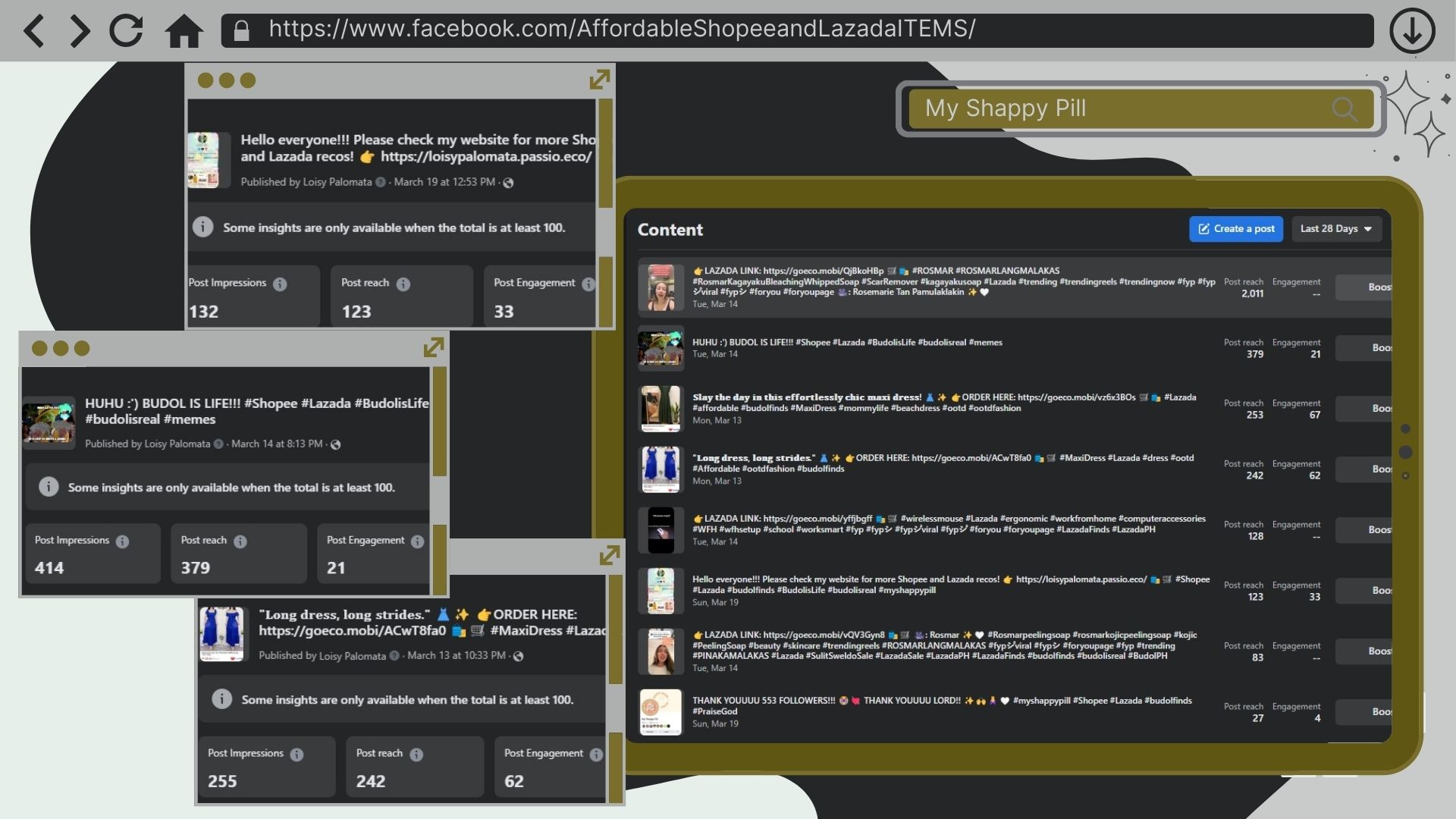This screenshot has height=819, width=1456.
Task: Click the info icon next to Post reach 379
Action: 240,541
